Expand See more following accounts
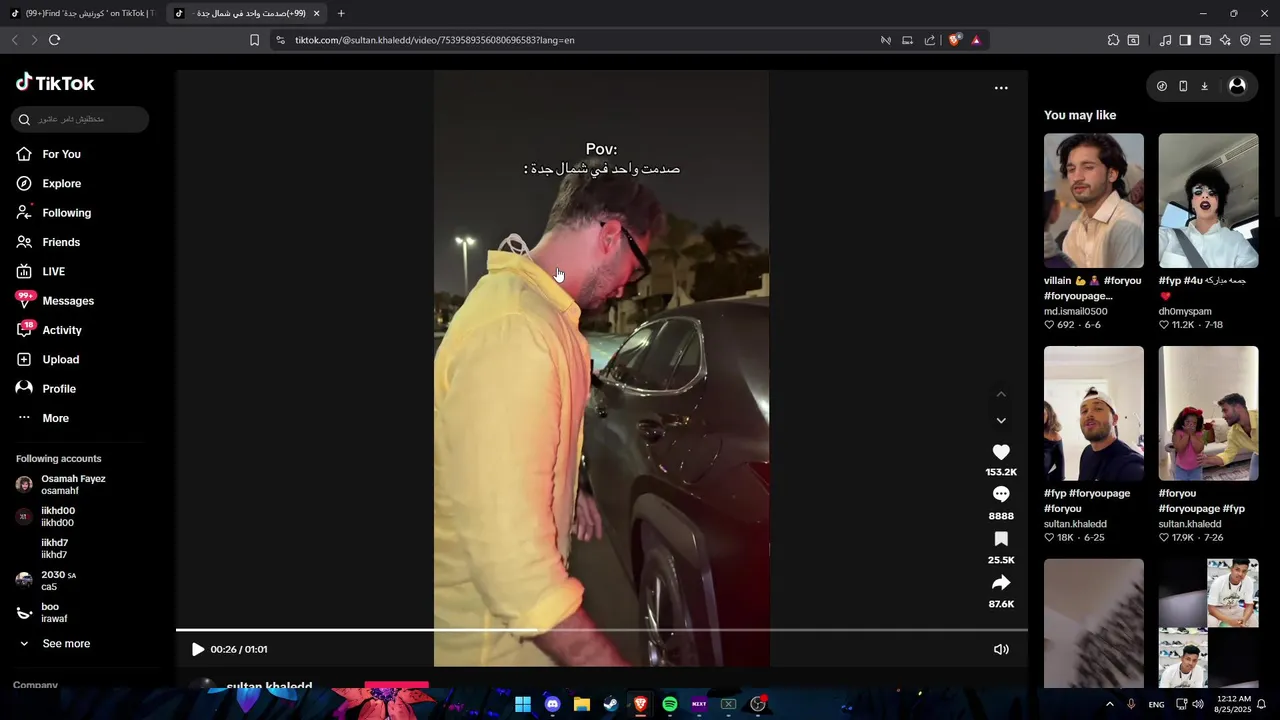This screenshot has height=720, width=1280. [x=66, y=644]
